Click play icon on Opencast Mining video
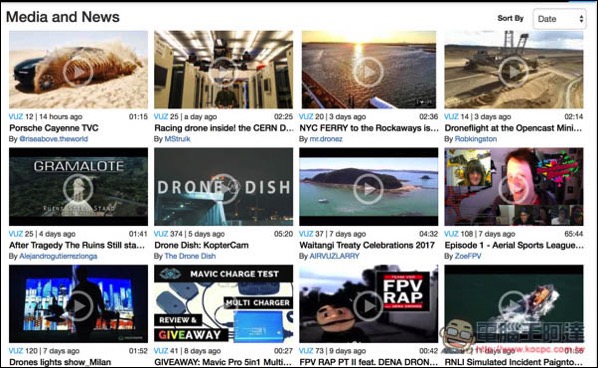 [x=514, y=72]
